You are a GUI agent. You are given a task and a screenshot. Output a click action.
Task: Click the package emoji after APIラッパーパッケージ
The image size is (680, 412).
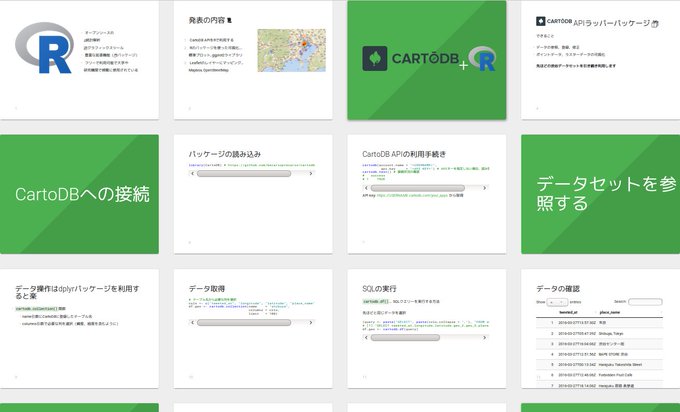coord(655,24)
